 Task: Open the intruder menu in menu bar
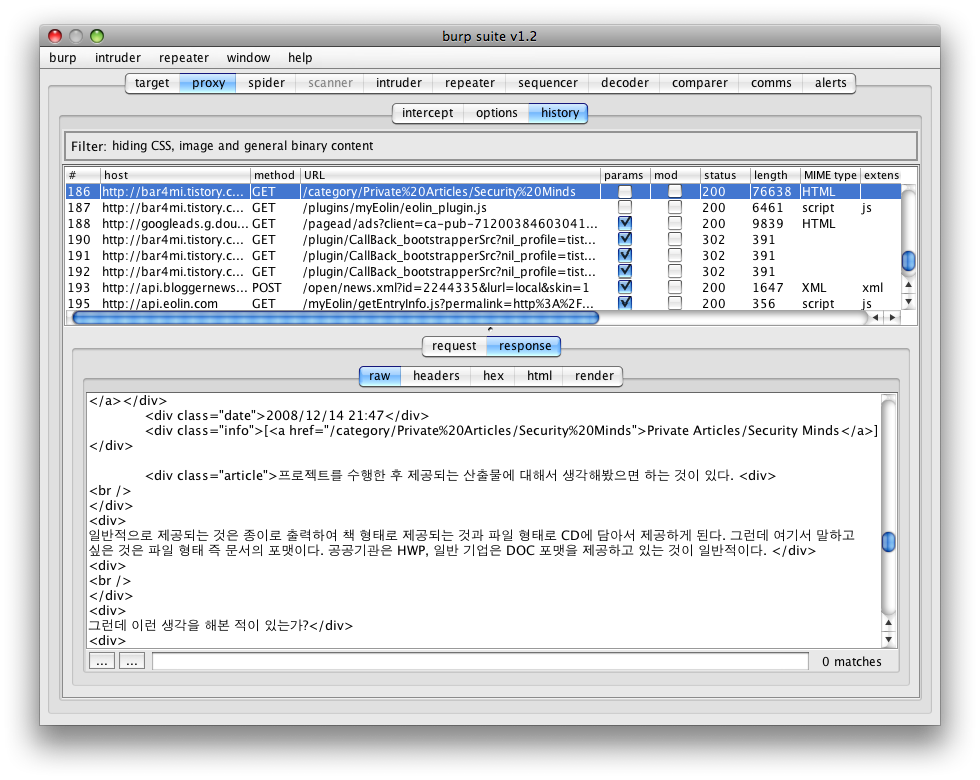(118, 58)
